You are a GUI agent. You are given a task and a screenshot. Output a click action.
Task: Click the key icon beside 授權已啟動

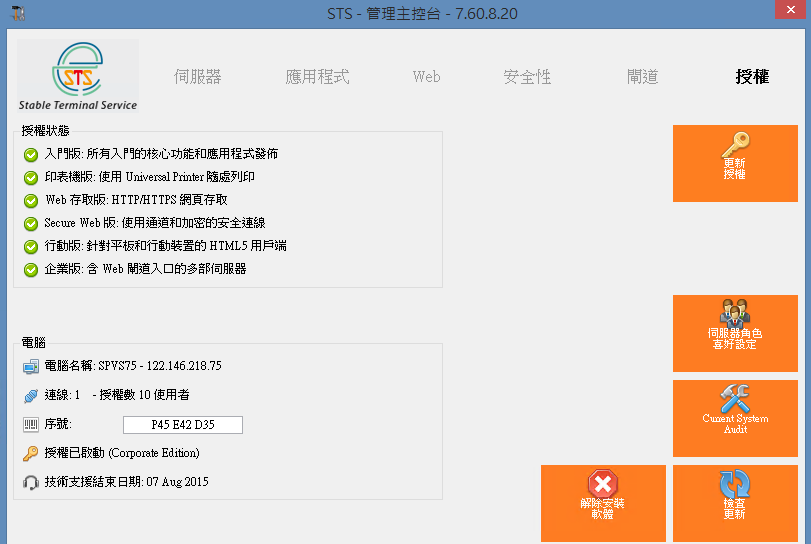coord(31,454)
